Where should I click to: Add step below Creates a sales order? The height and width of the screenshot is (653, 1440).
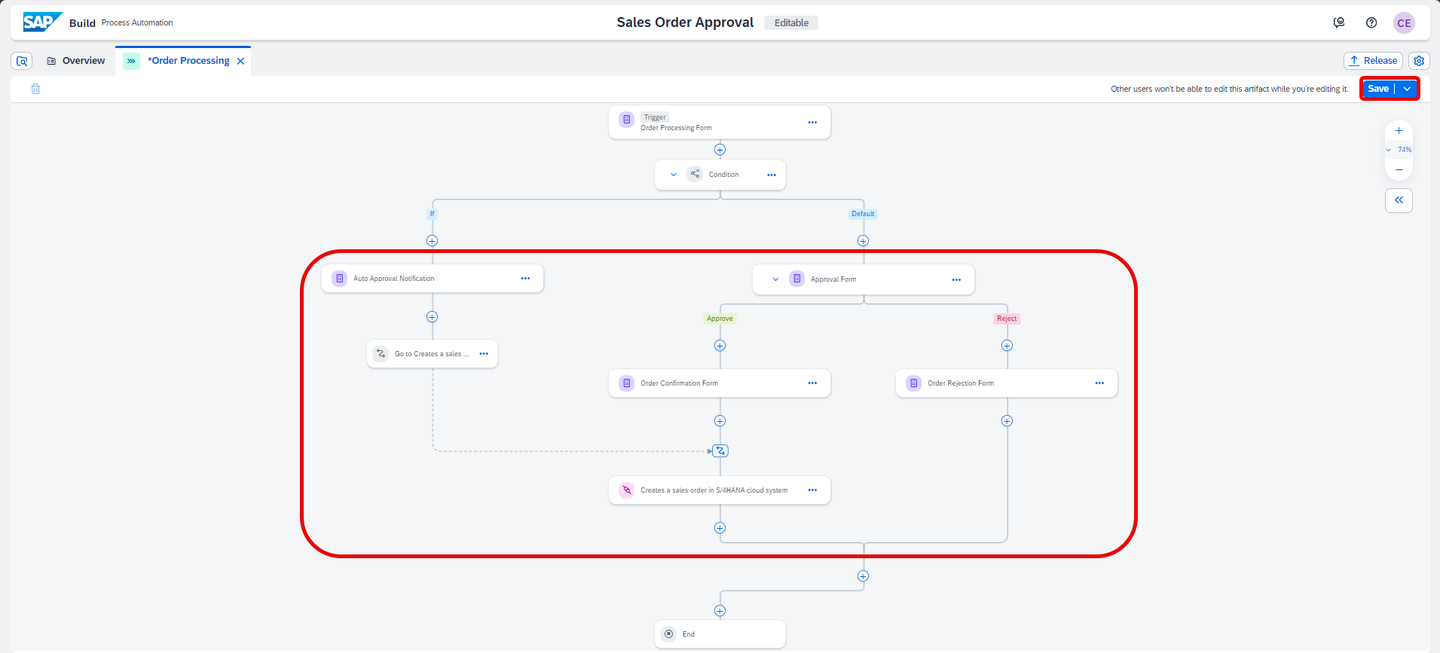coord(720,527)
